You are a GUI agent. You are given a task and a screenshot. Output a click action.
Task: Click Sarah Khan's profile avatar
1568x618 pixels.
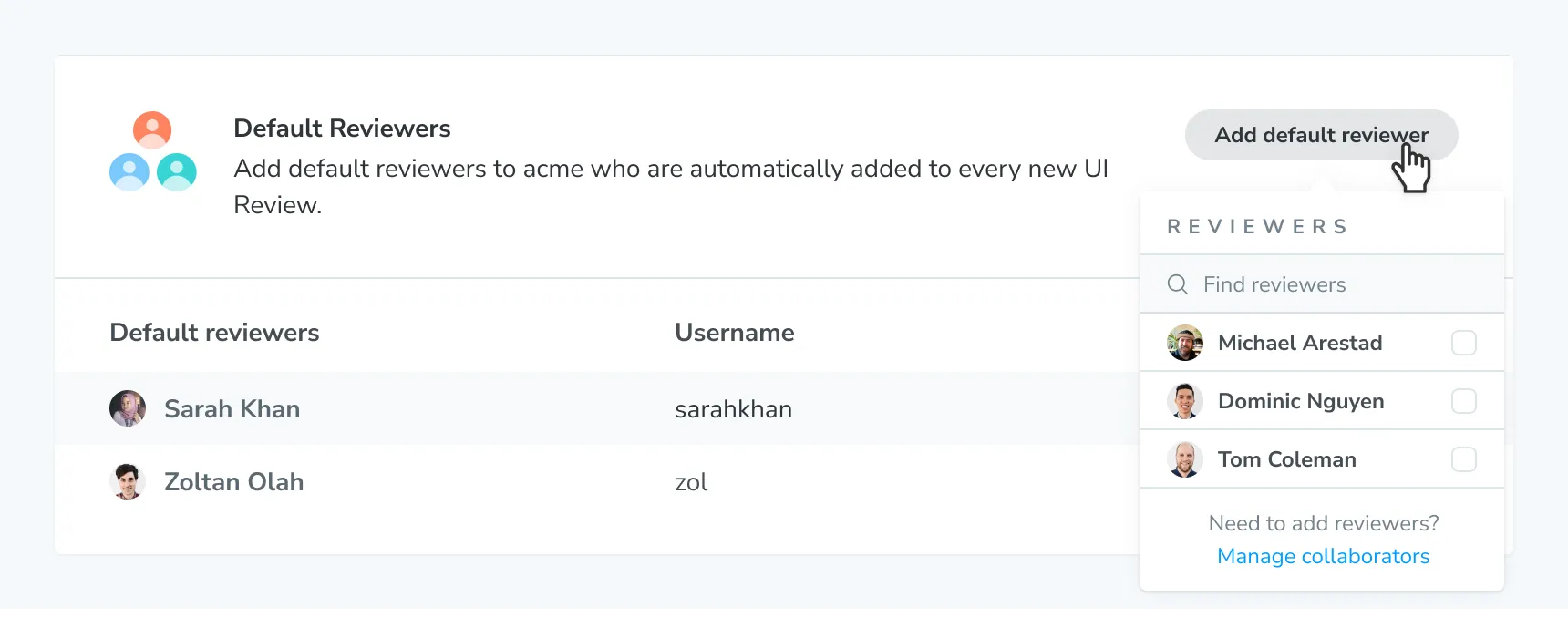[128, 408]
